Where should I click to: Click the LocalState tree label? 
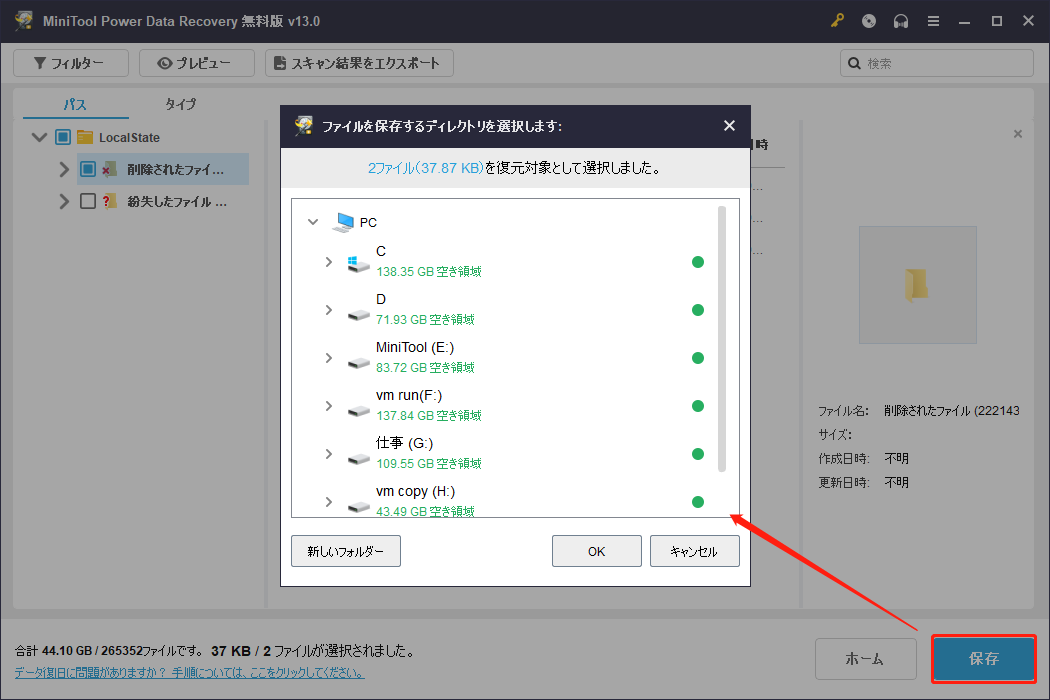point(129,137)
